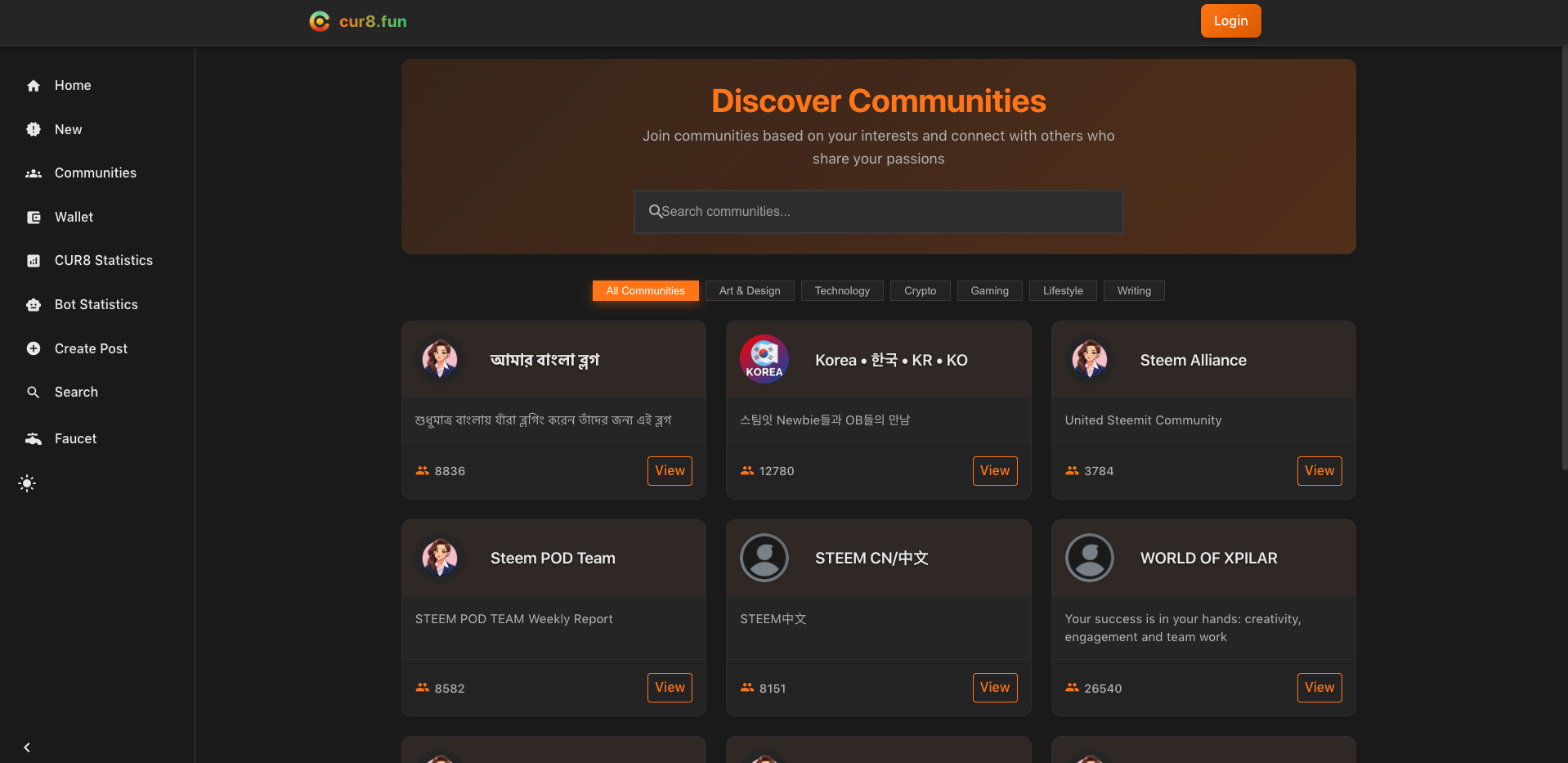
Task: Click the Discover Communities heading
Action: (879, 101)
